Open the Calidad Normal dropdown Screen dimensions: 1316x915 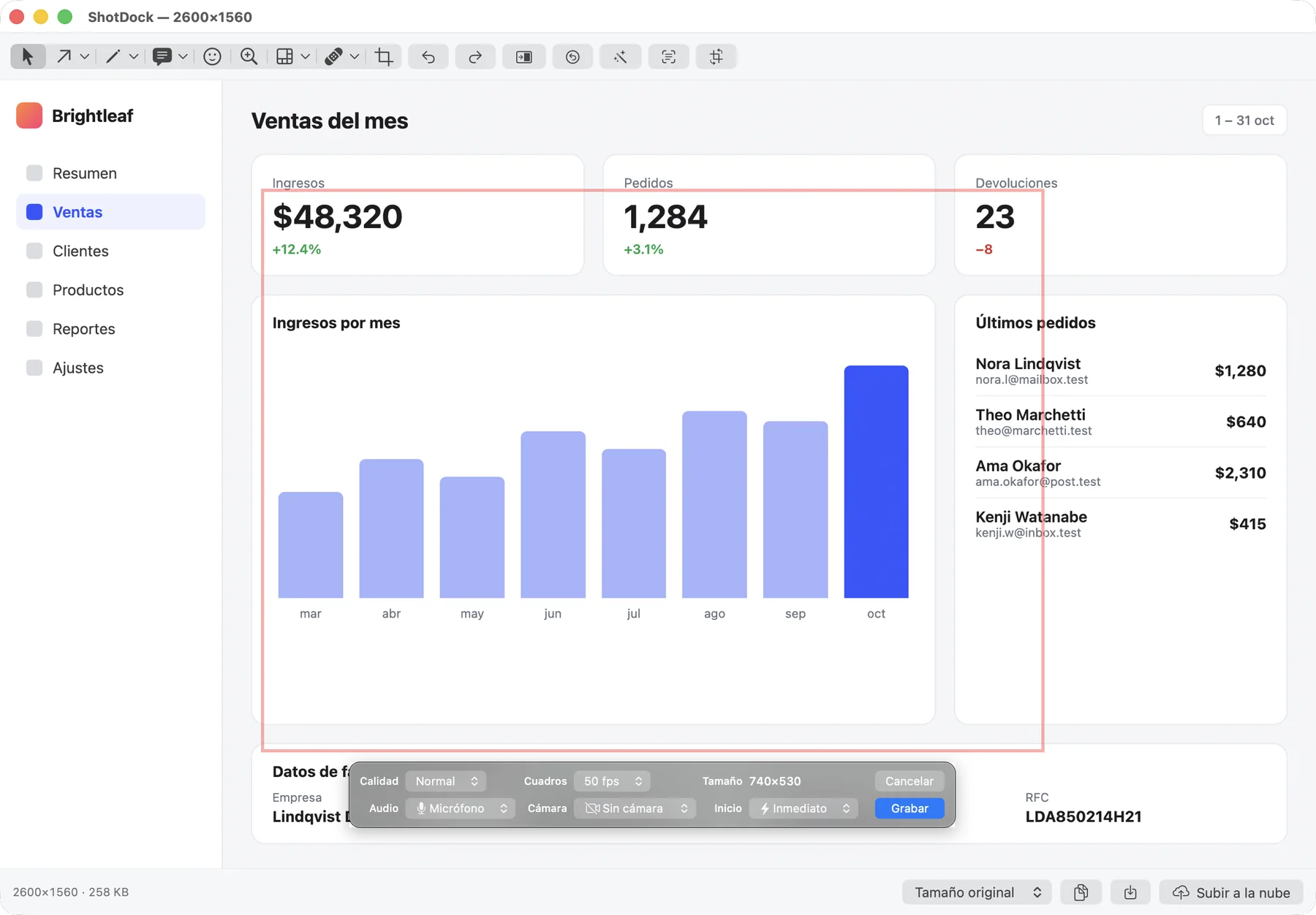[x=446, y=781]
